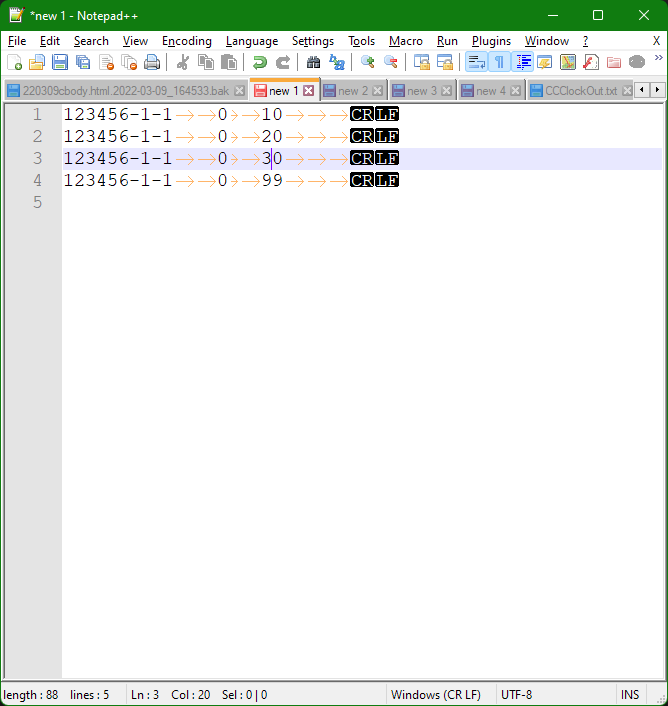Viewport: 668px width, 706px height.
Task: Zoom in using the magnifier plus icon
Action: pos(367,63)
